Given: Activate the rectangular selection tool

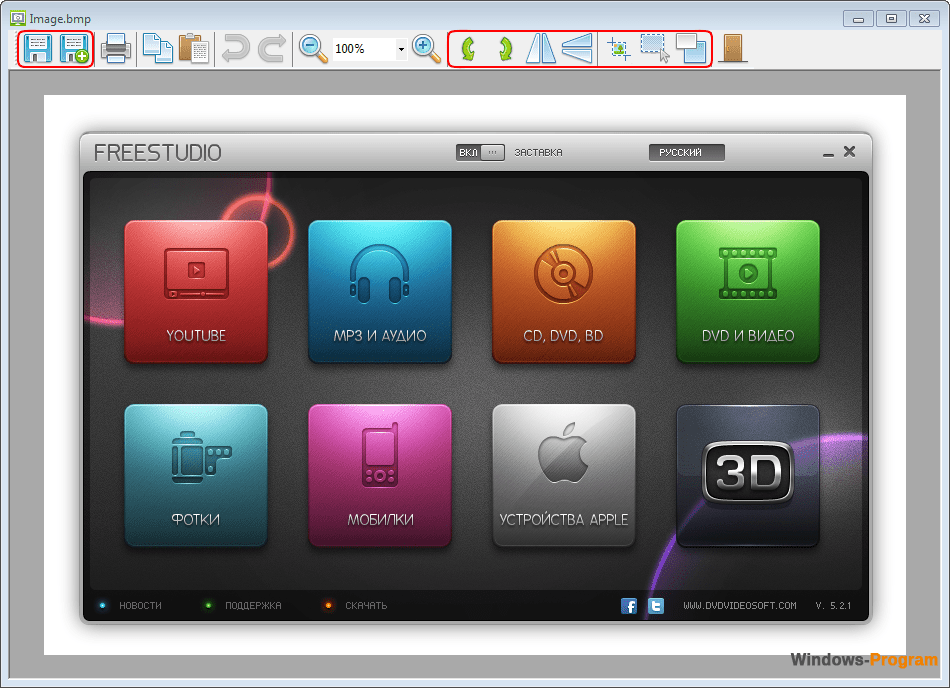Looking at the screenshot, I should pyautogui.click(x=654, y=48).
